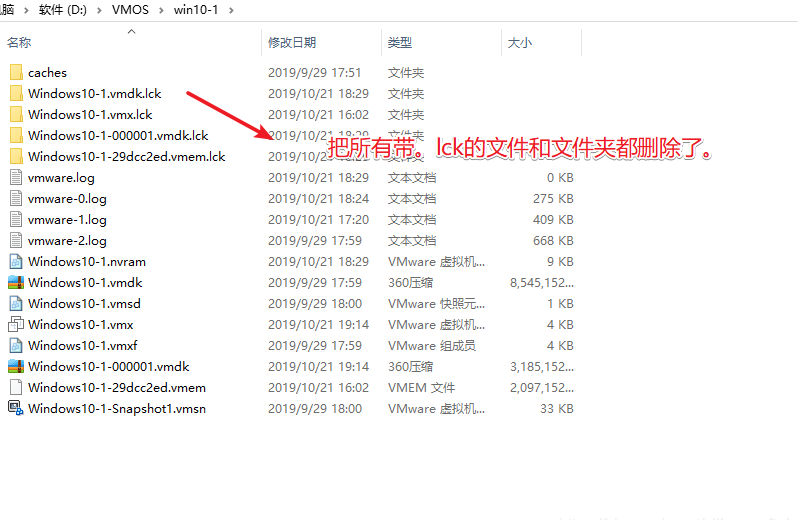Click the 668 KB size value

click(553, 240)
